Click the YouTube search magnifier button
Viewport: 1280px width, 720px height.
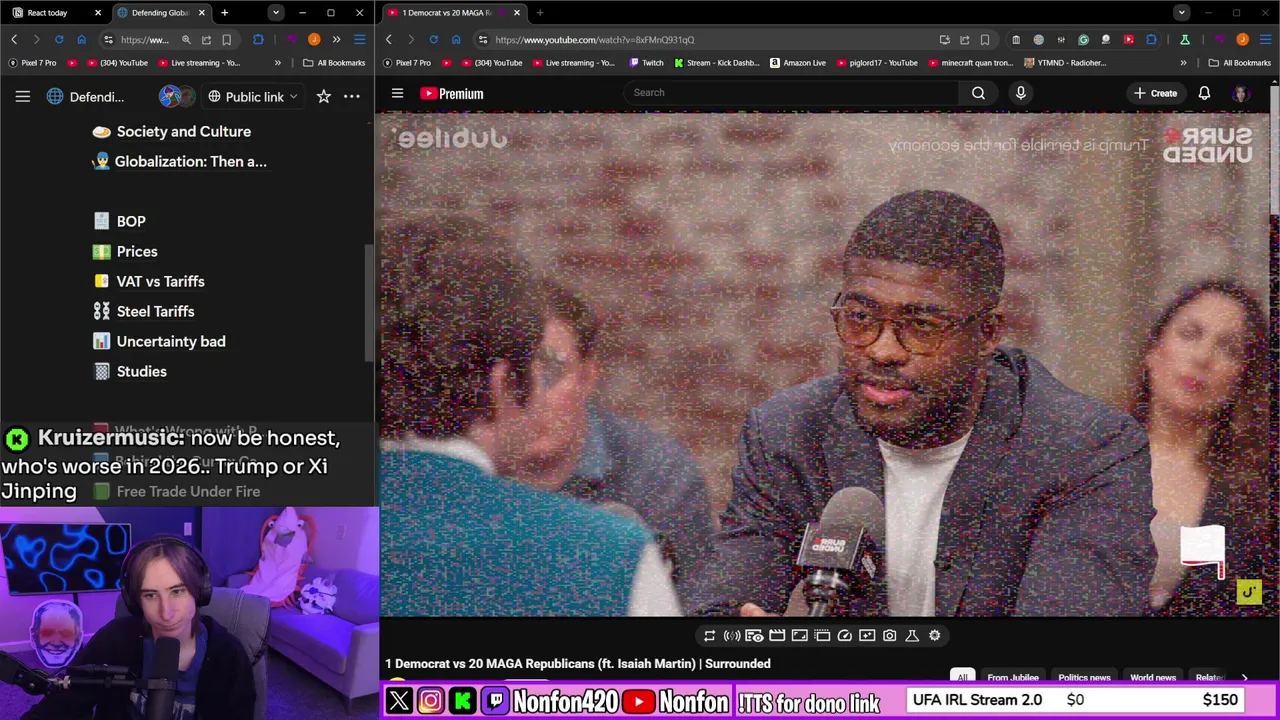978,93
